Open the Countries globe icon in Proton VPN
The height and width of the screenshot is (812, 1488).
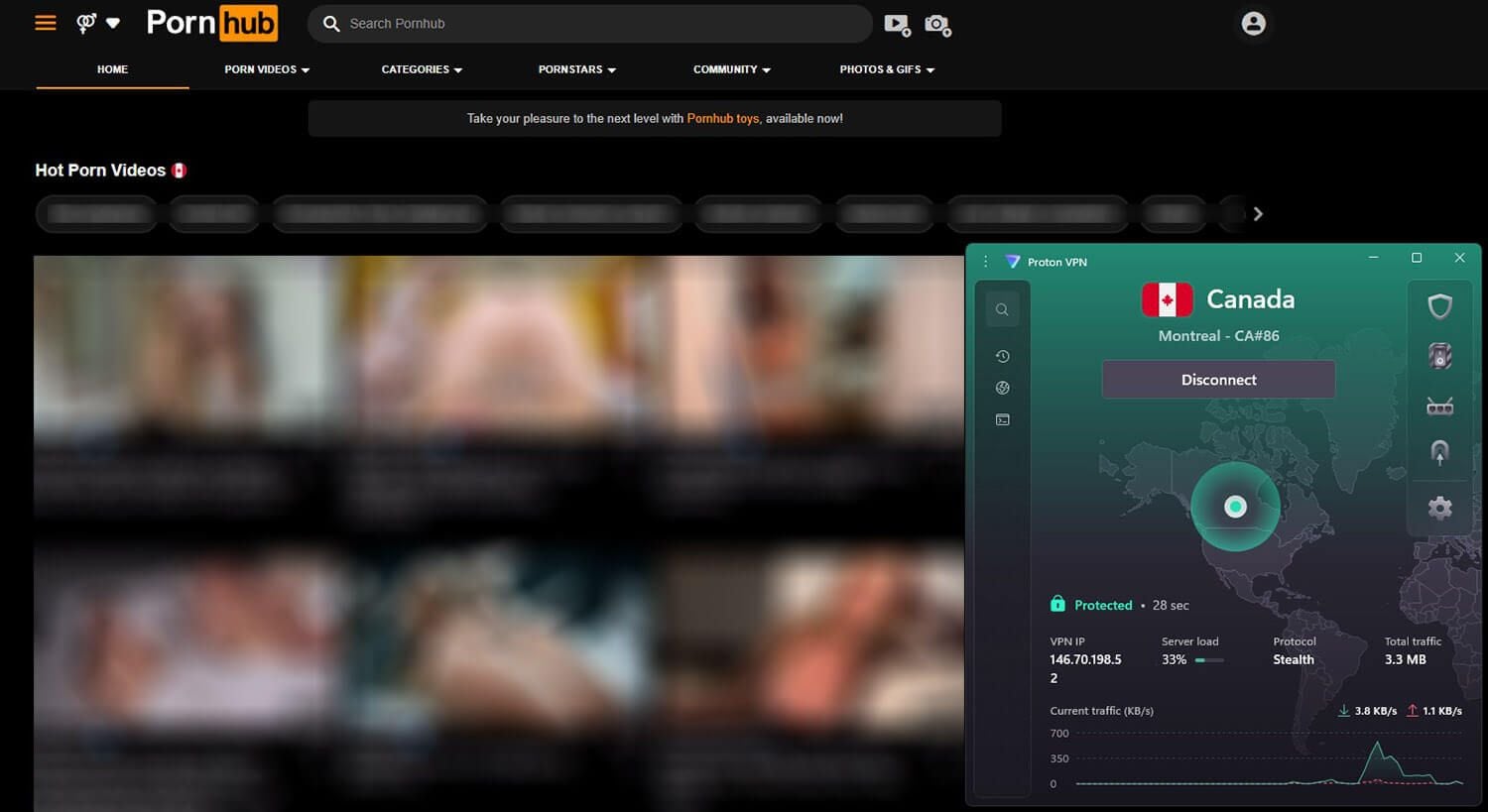1002,388
